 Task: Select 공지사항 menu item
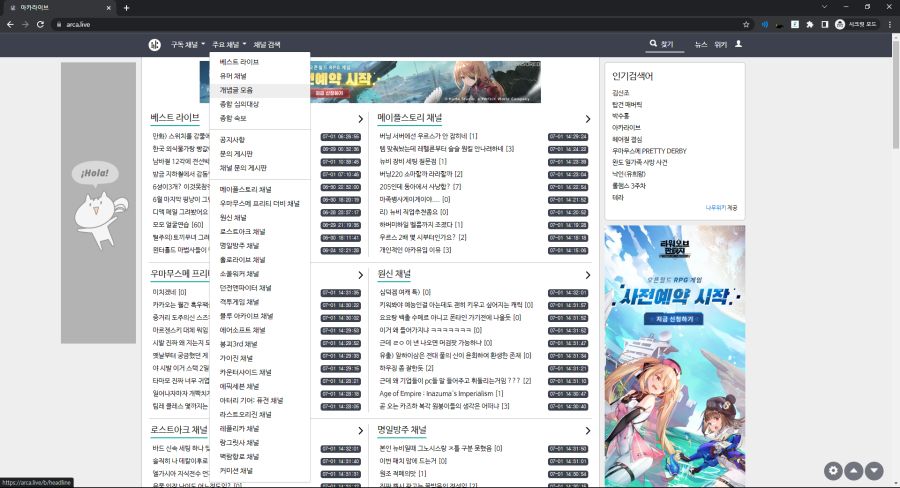(x=260, y=140)
